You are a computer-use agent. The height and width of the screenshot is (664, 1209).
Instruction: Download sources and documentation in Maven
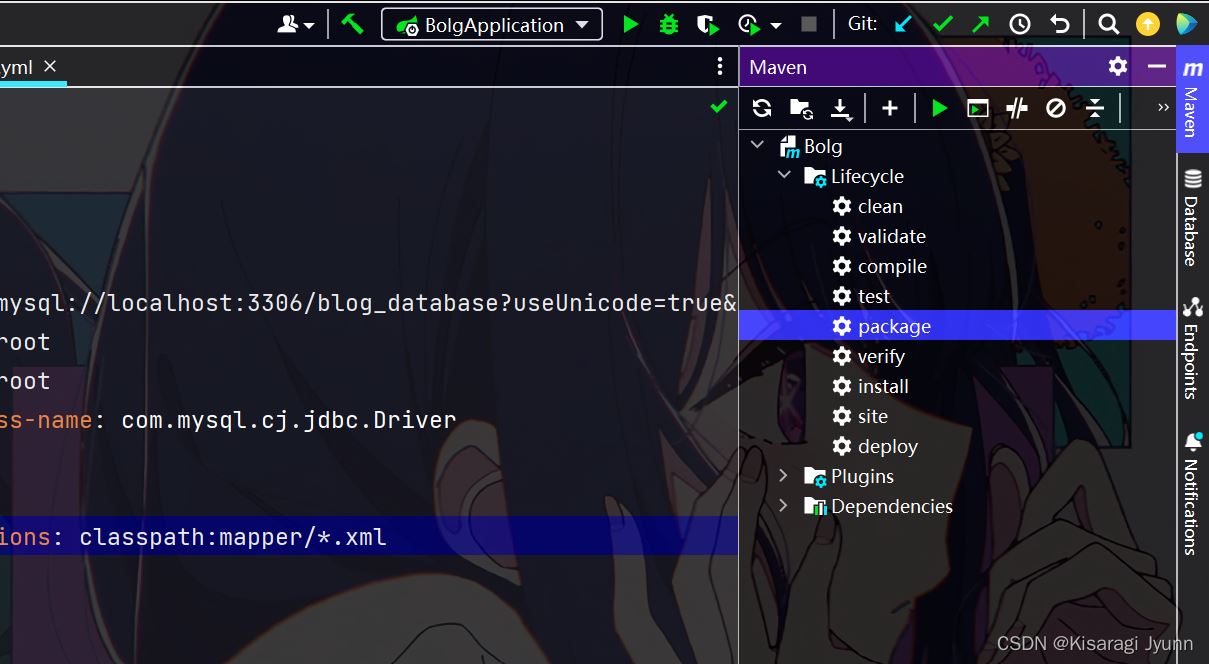(x=841, y=108)
